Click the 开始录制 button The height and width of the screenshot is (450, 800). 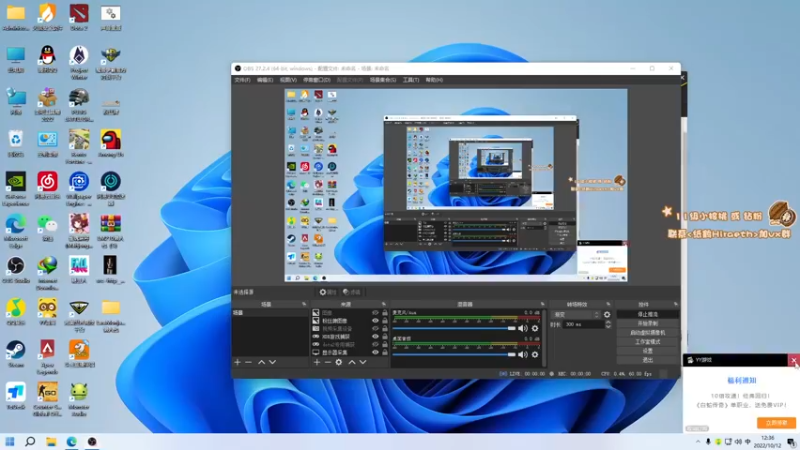point(647,323)
